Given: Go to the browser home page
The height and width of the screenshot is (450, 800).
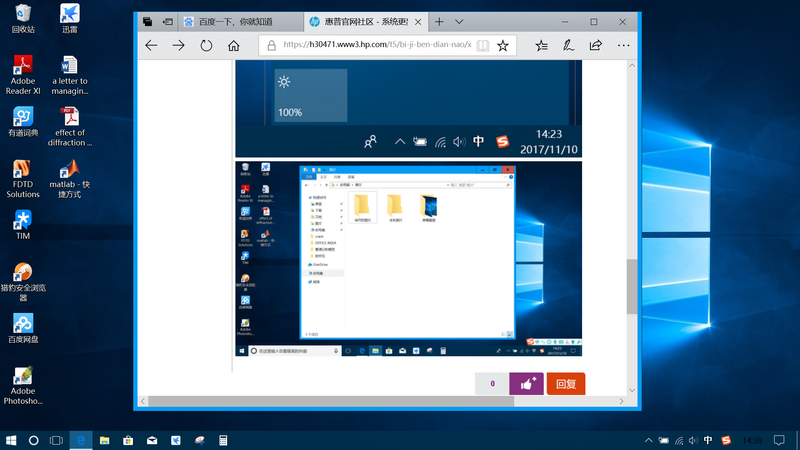Looking at the screenshot, I should (x=234, y=45).
